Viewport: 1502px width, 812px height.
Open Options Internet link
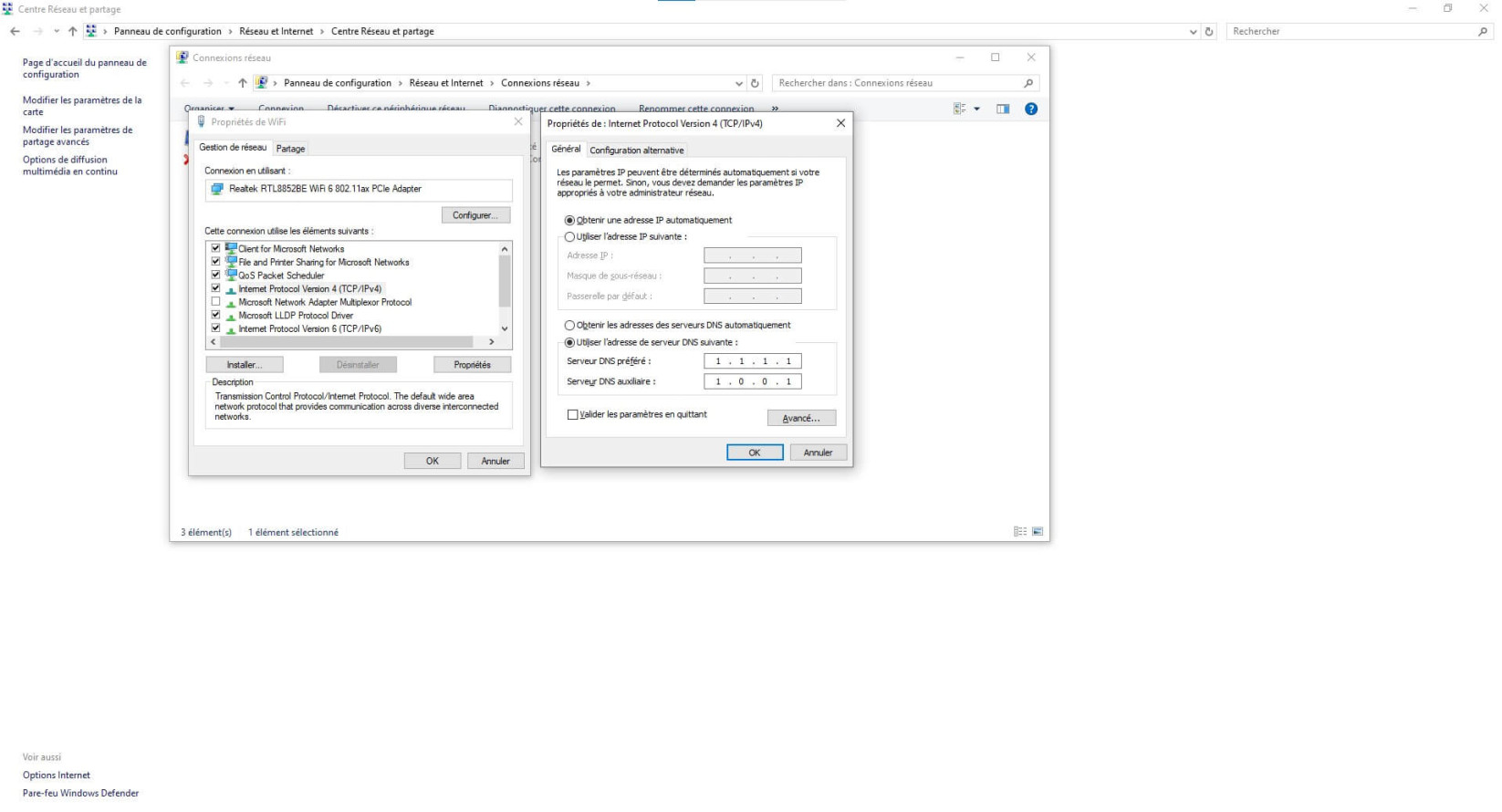click(x=57, y=776)
